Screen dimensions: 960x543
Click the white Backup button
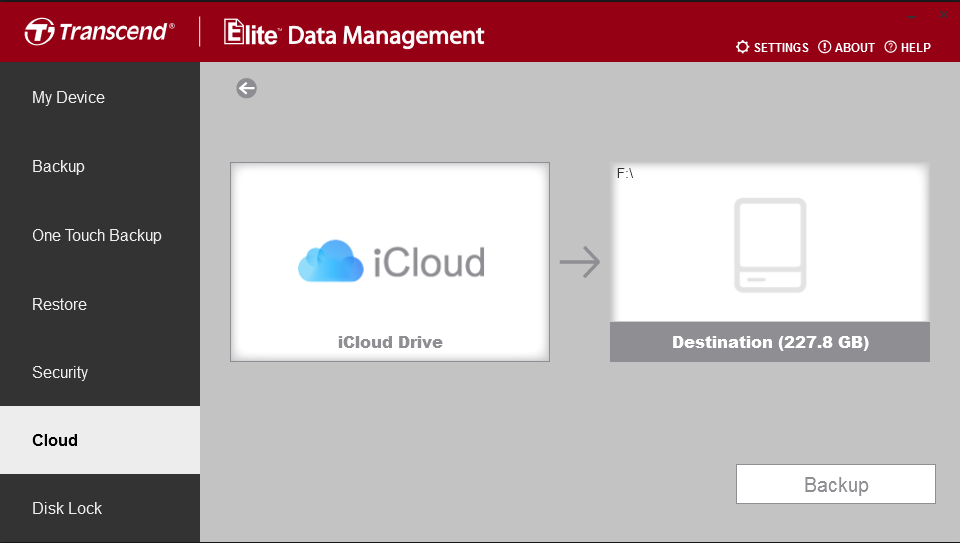point(836,484)
